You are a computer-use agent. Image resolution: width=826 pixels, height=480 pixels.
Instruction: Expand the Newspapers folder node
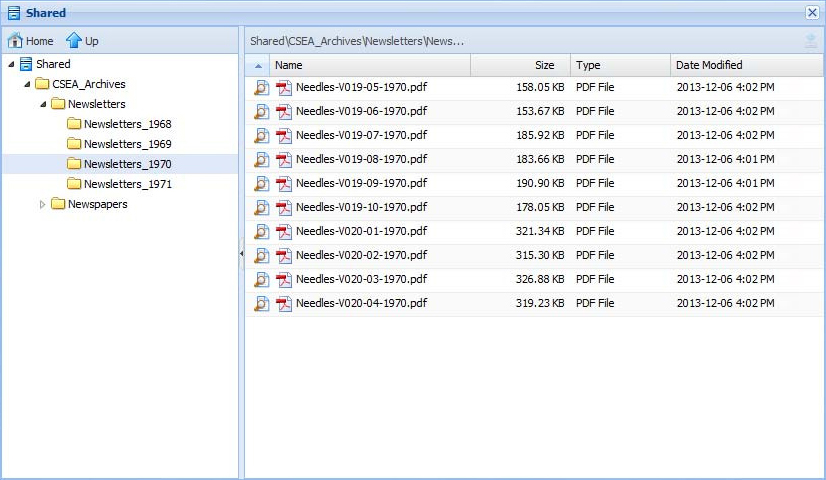(43, 204)
